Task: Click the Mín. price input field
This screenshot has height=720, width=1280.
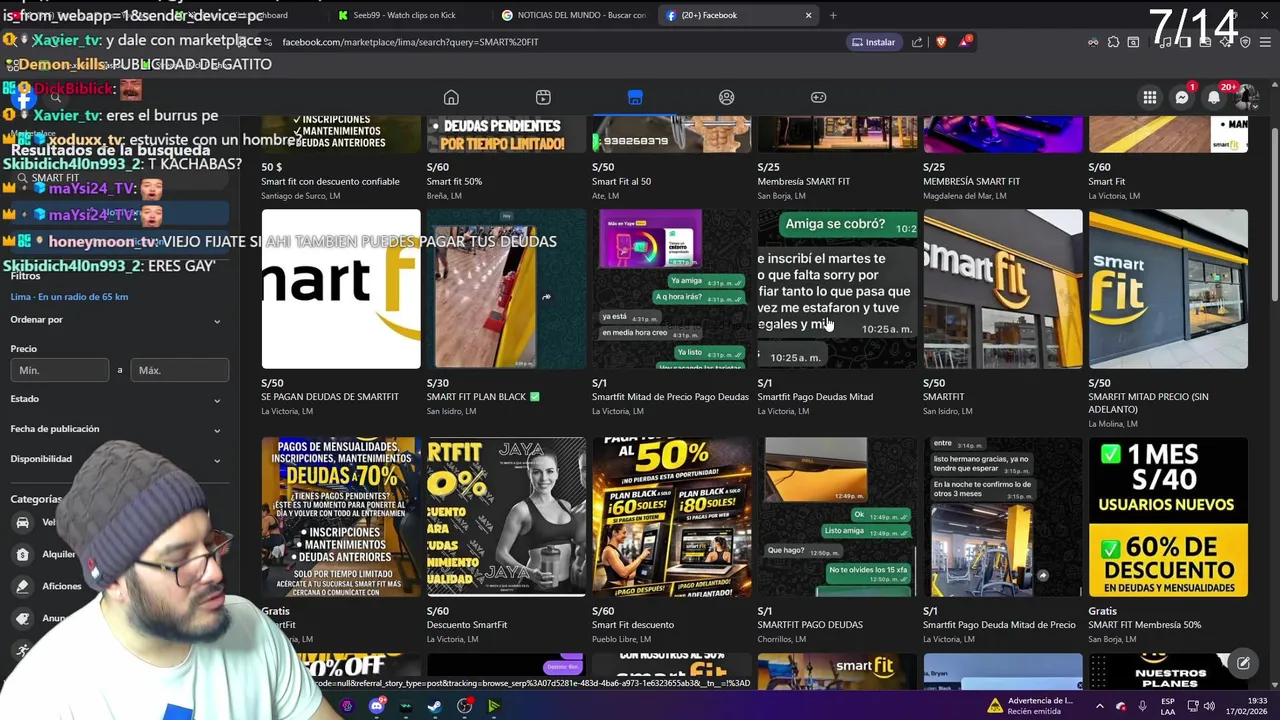Action: pyautogui.click(x=59, y=370)
